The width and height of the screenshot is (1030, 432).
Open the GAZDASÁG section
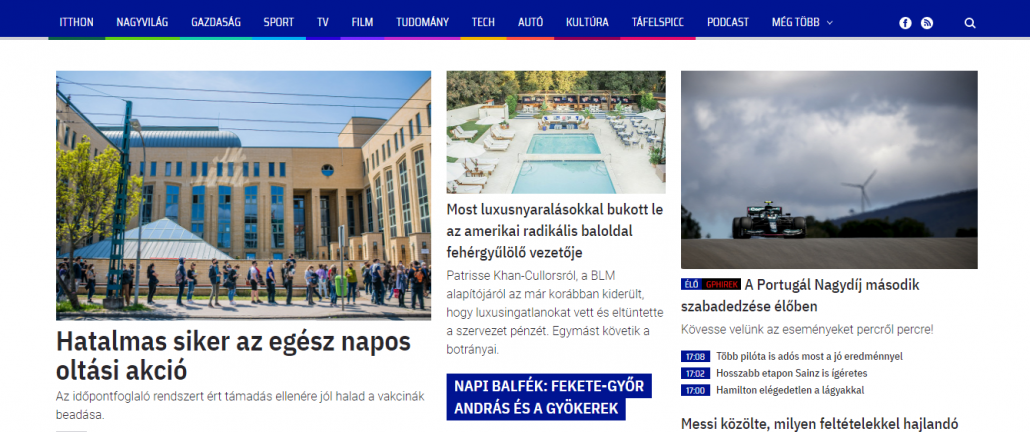216,22
